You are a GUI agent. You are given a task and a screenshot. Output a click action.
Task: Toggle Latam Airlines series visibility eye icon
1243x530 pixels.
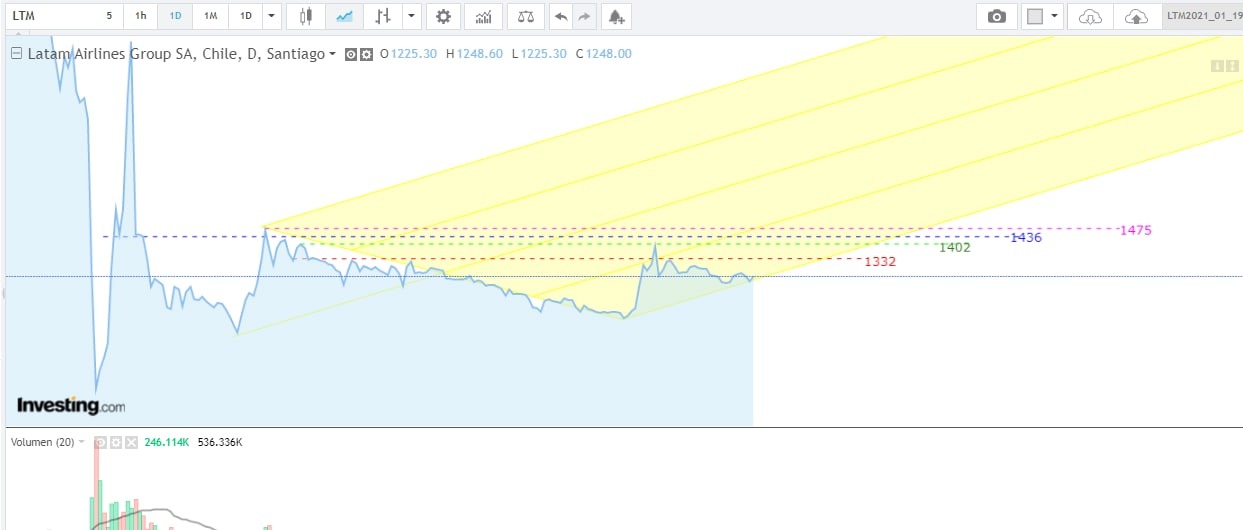coord(351,54)
